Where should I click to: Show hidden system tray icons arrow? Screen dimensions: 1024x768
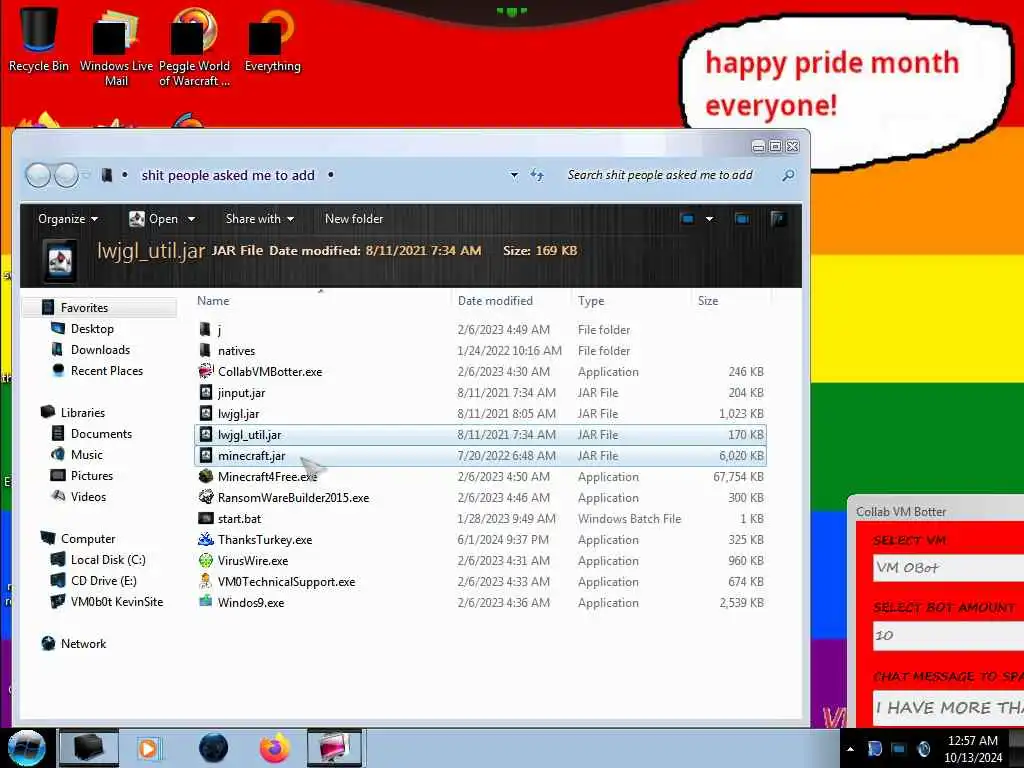[x=850, y=749]
